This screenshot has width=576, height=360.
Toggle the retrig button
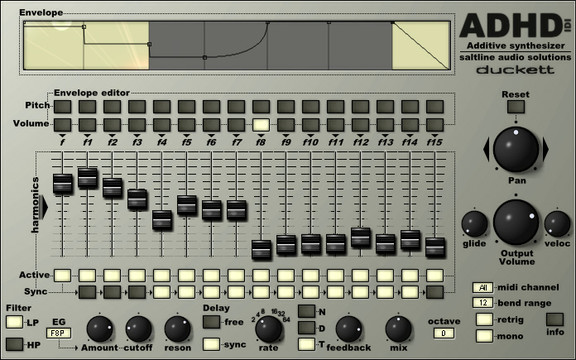click(484, 319)
